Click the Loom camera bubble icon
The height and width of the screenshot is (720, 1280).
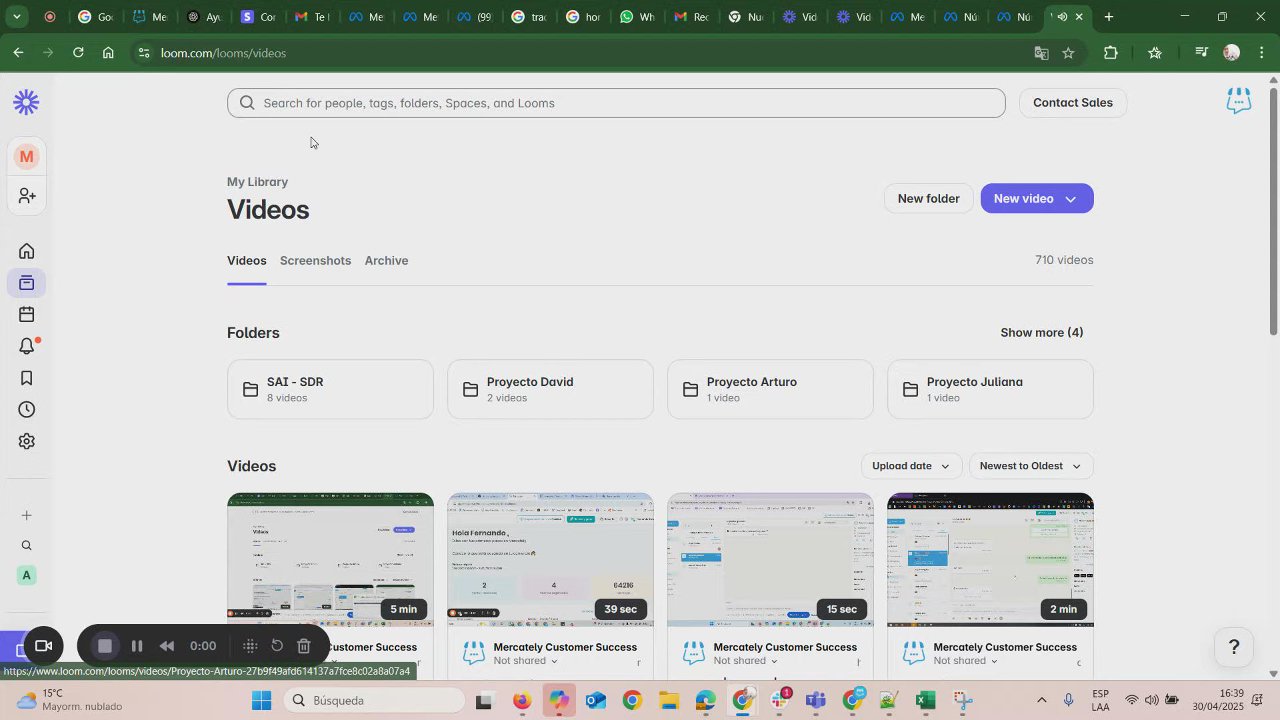[43, 646]
